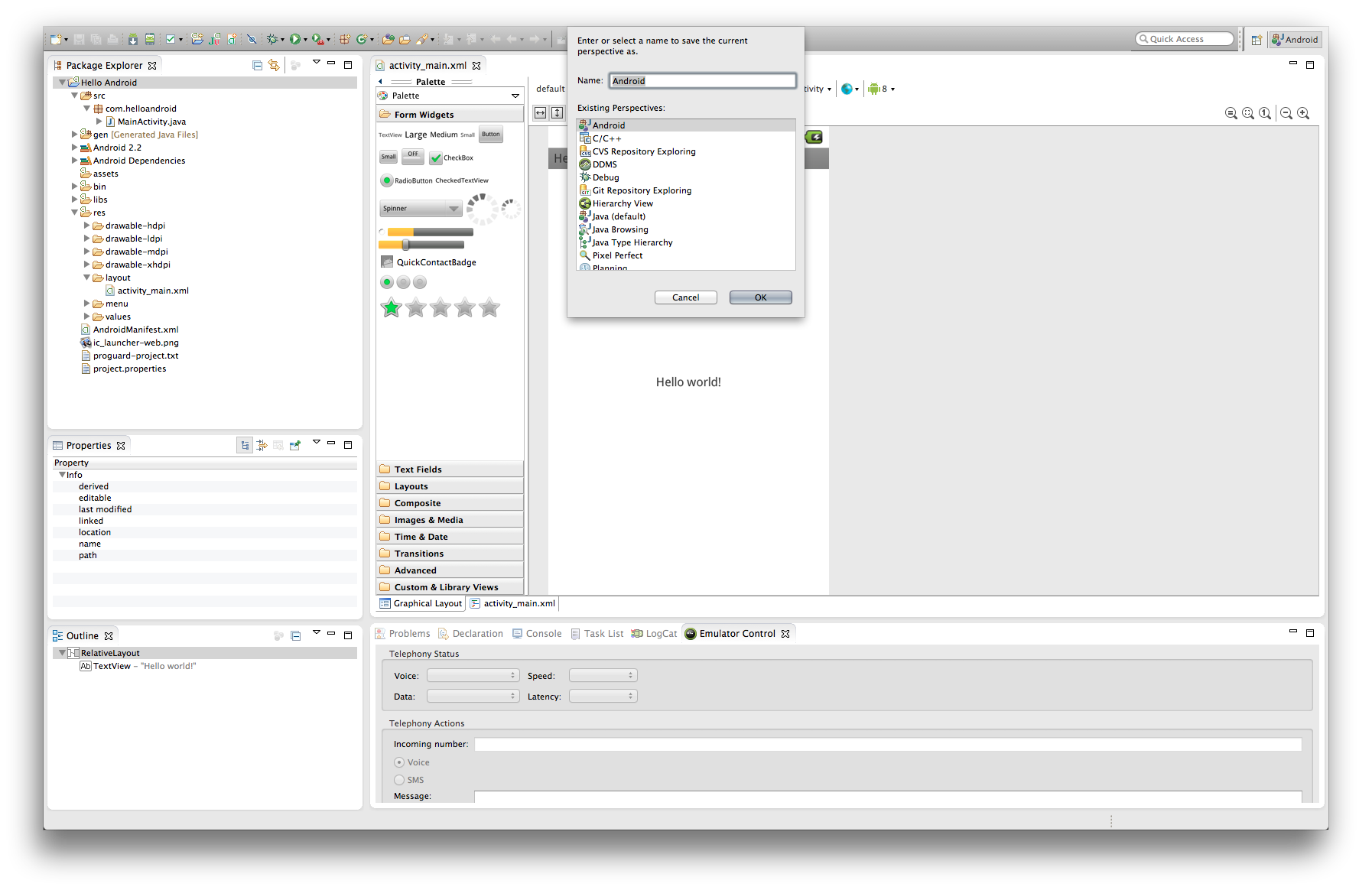
Task: Click the Collapse All icon in Package Explorer
Action: point(258,65)
